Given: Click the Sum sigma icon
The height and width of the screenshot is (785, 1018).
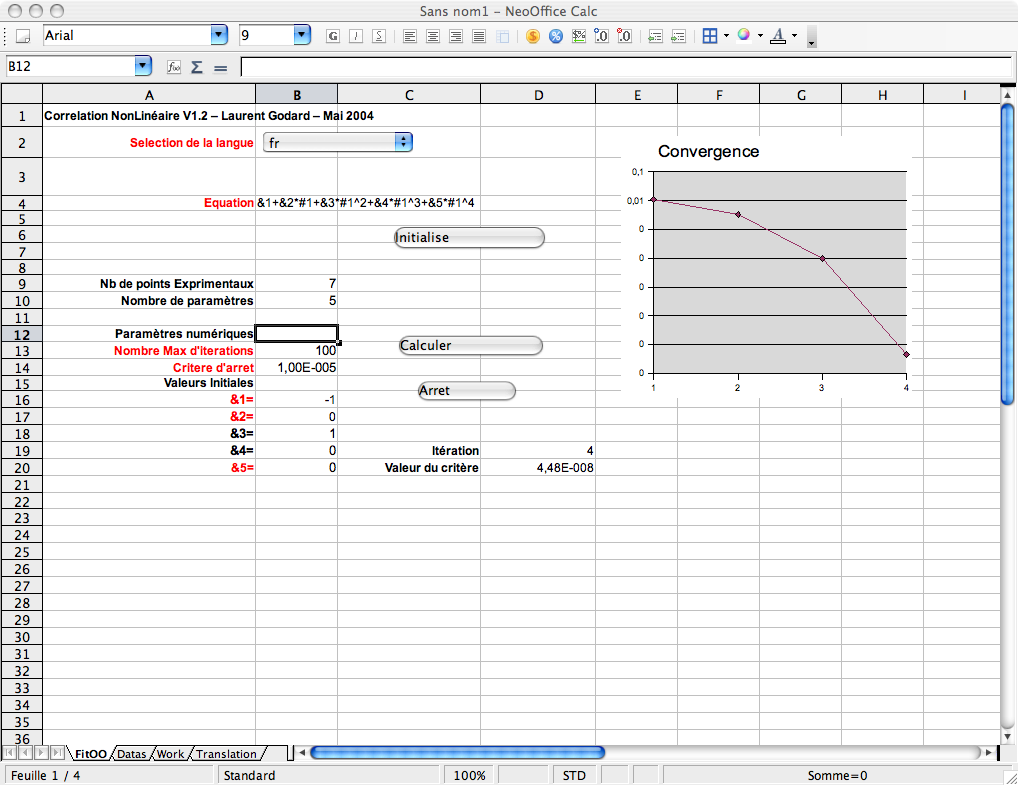Looking at the screenshot, I should click(196, 67).
